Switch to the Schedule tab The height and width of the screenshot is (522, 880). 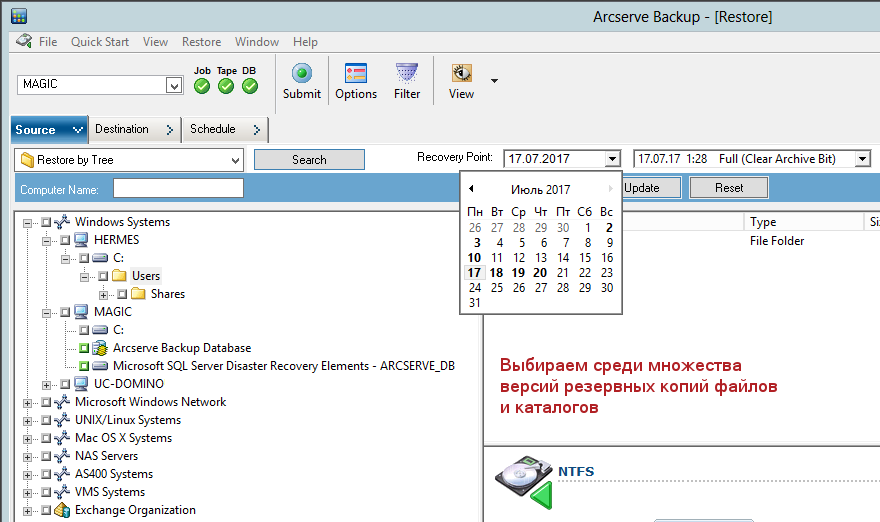pos(226,129)
